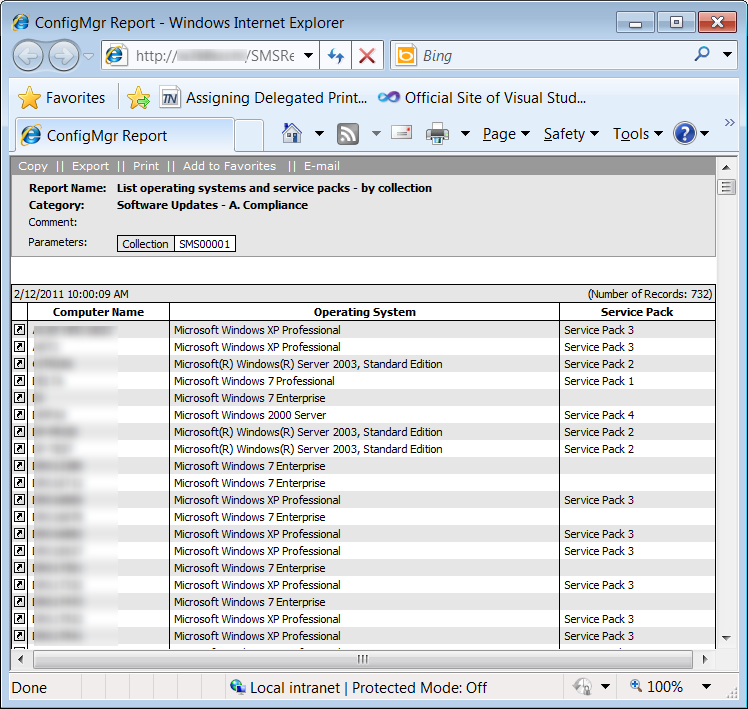Refresh the page using the refresh icon
Viewport: 748px width, 709px height.
(x=336, y=56)
